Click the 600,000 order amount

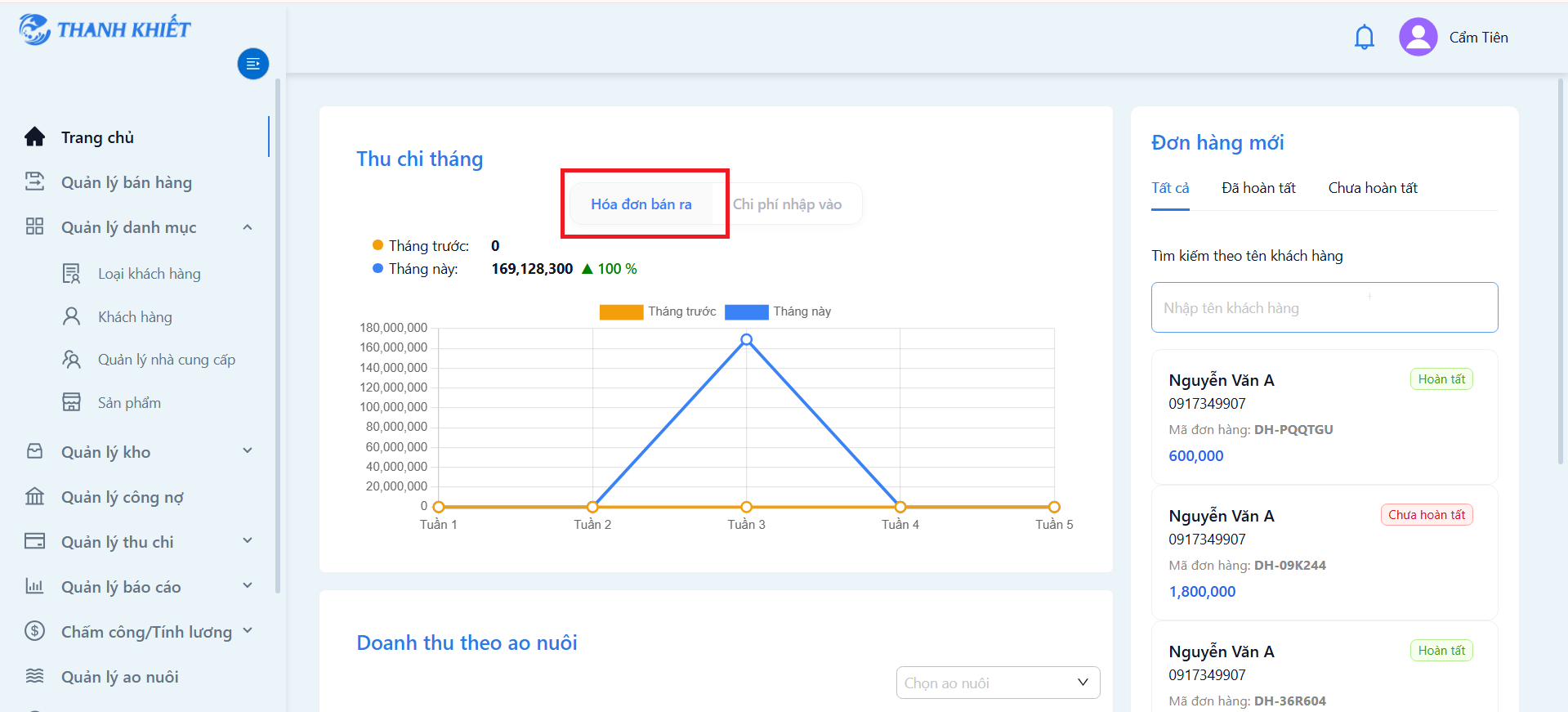pyautogui.click(x=1196, y=456)
